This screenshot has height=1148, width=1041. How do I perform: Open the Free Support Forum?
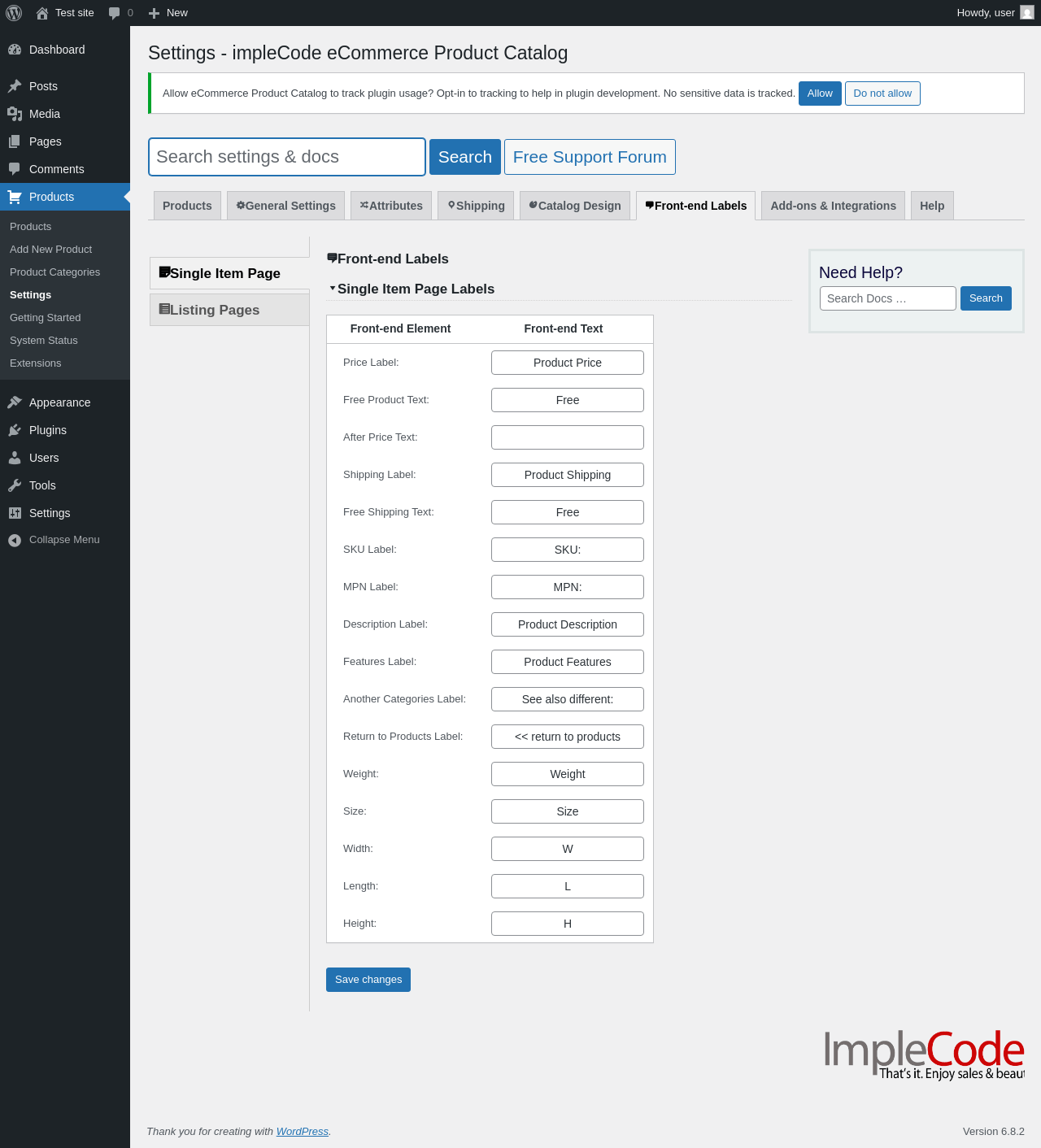coord(590,157)
